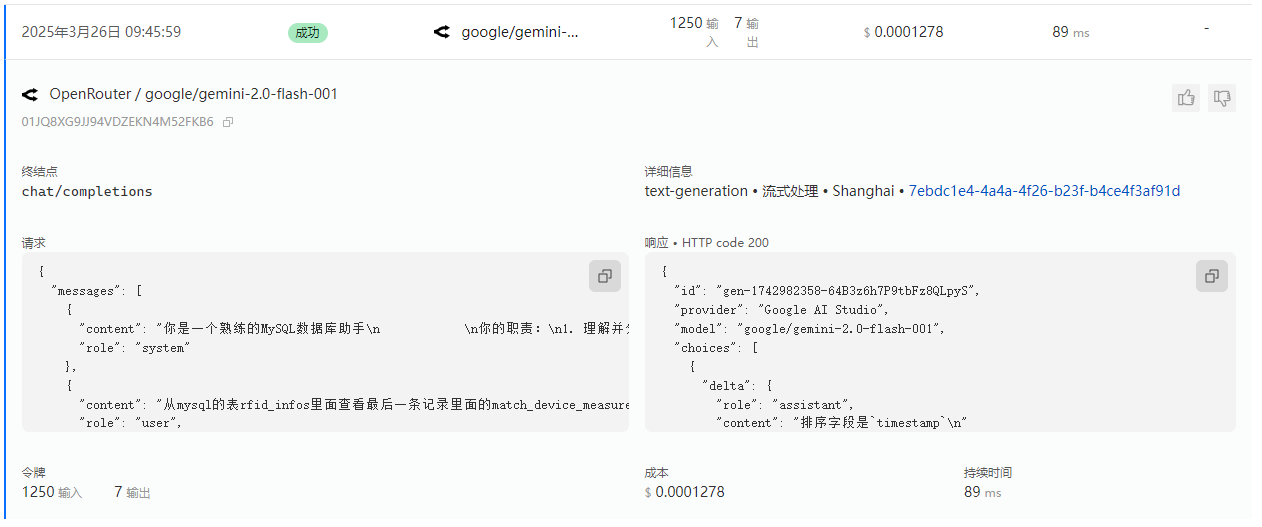Copy the response JSON body
The height and width of the screenshot is (527, 1262).
(1212, 276)
